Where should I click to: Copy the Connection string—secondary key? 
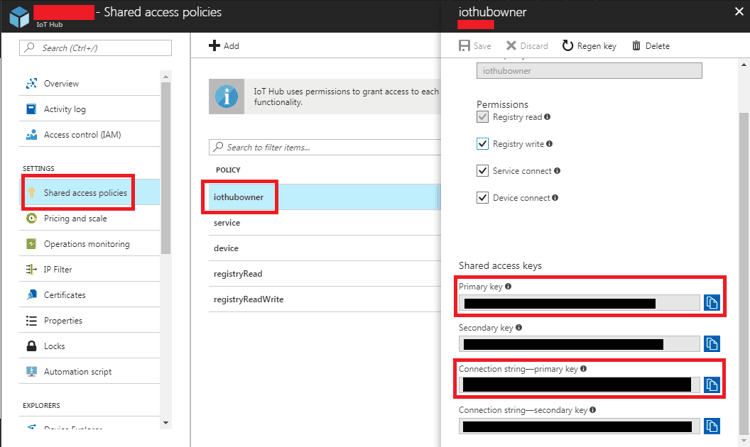point(712,425)
